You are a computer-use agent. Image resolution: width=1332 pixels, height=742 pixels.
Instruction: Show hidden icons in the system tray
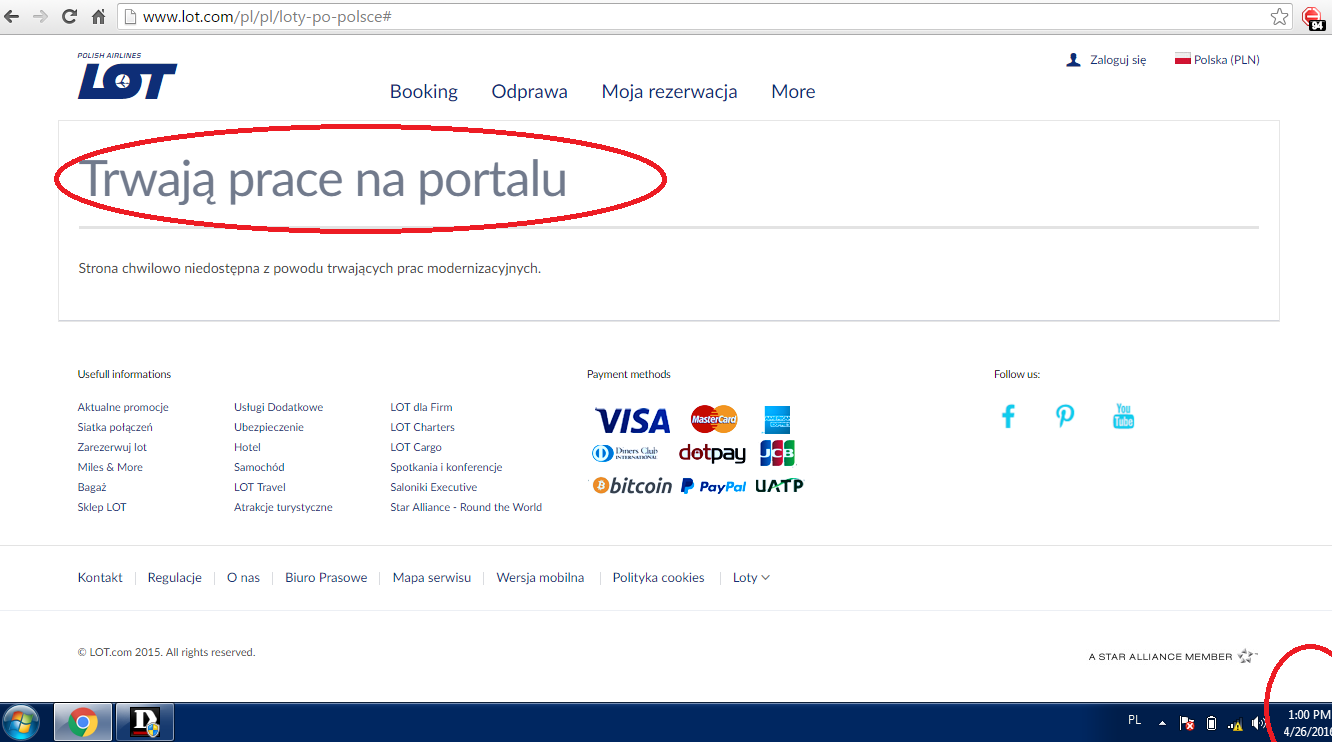(1162, 723)
